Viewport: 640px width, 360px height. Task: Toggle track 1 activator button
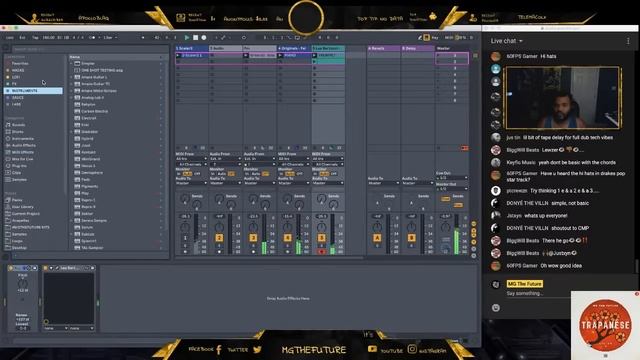(x=185, y=238)
